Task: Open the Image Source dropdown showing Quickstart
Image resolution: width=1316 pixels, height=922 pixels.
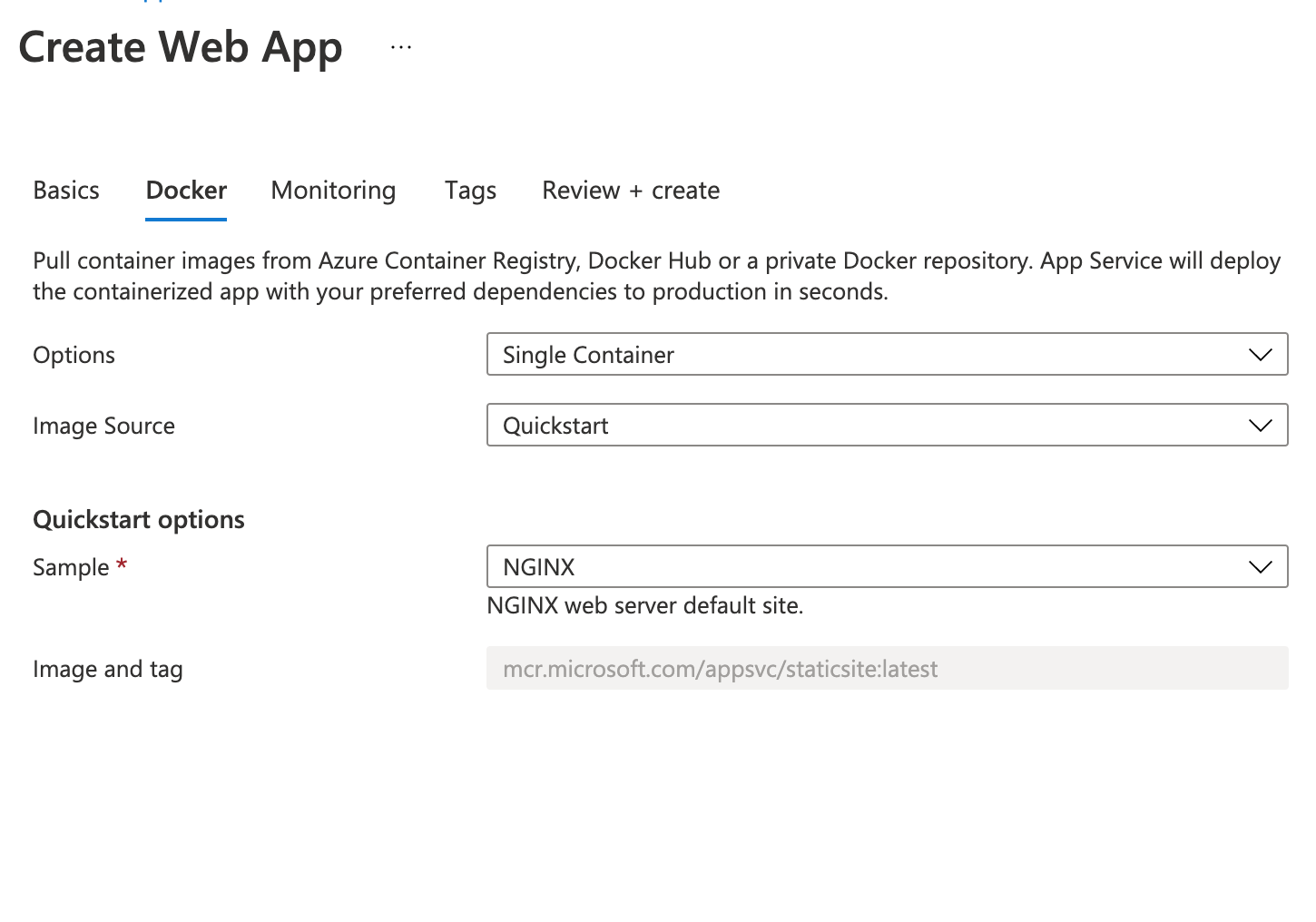Action: pyautogui.click(x=888, y=425)
